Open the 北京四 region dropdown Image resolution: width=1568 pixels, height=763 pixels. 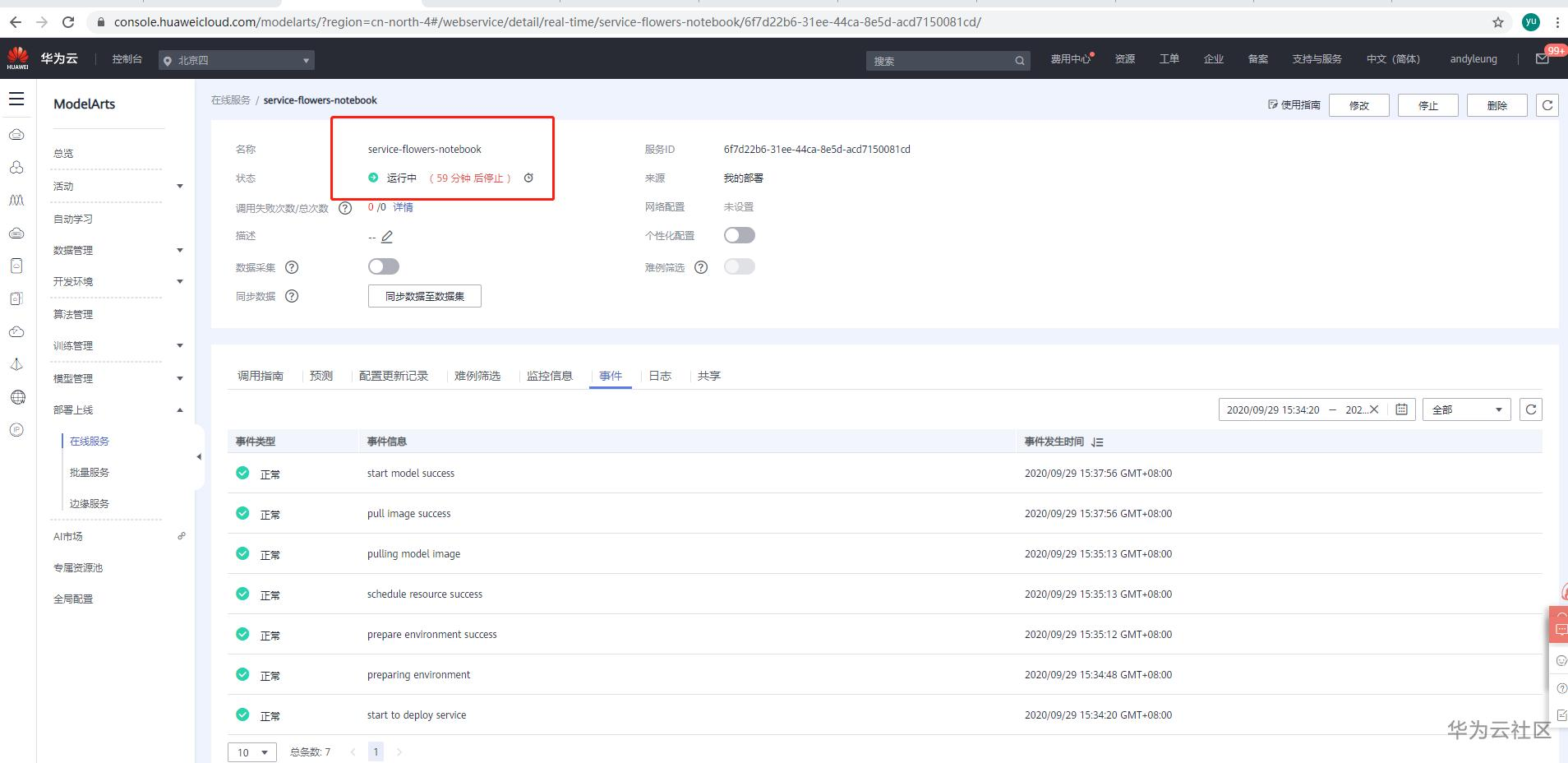click(x=237, y=60)
